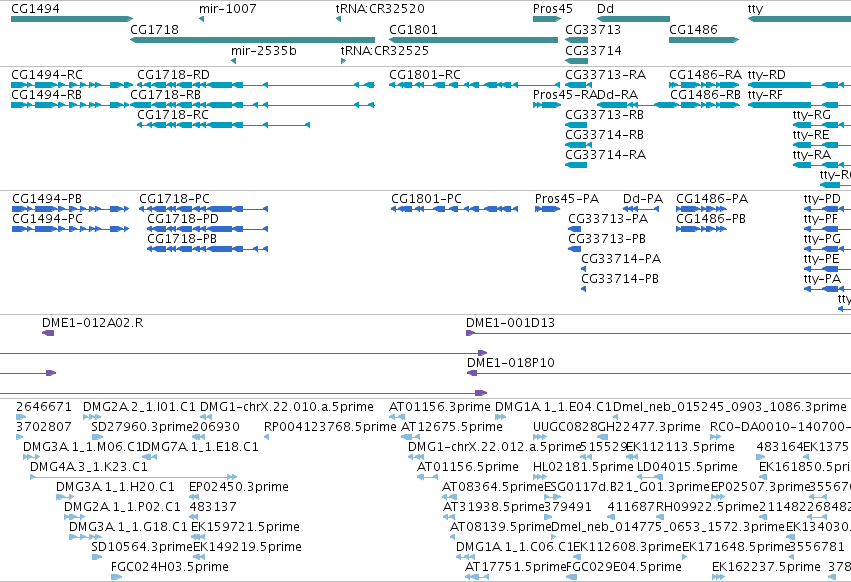Viewport: 851px width, 582px height.
Task: Select the CG1486 gene label
Action: (693, 29)
